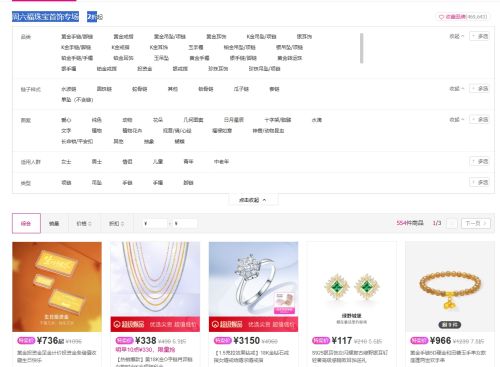
Task: Select 水波链 chain style
Action: tap(69, 89)
